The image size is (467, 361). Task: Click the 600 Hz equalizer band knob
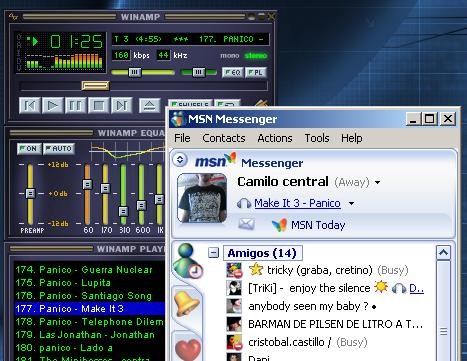pyautogui.click(x=141, y=205)
